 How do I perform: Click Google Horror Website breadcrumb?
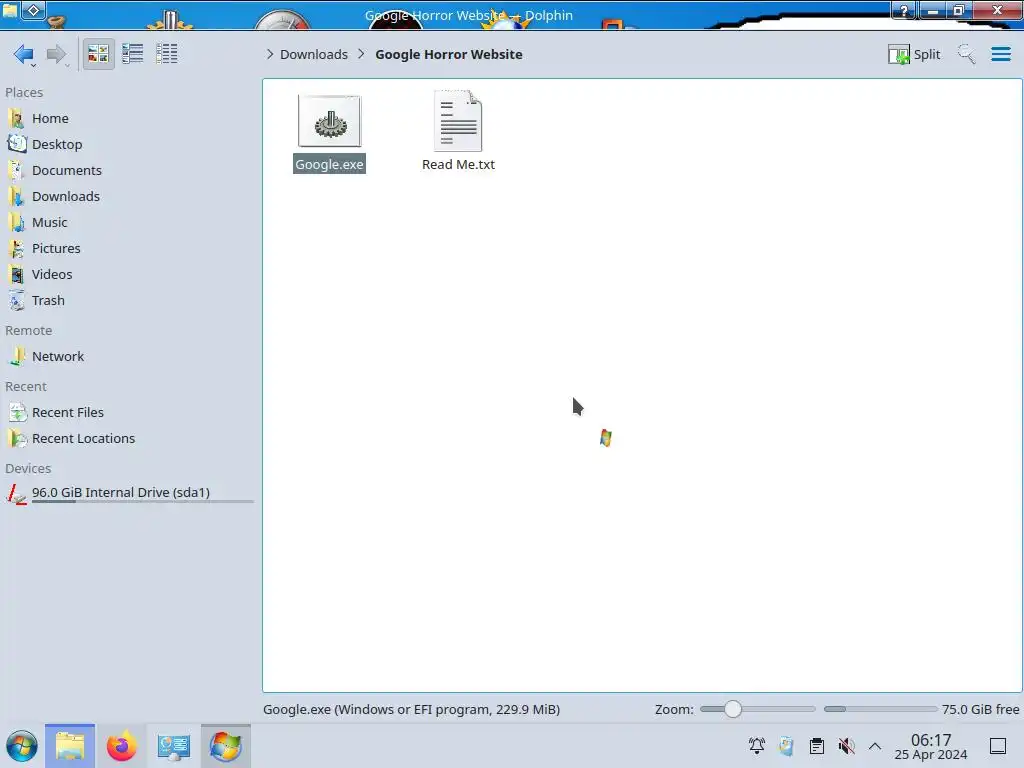tap(449, 54)
